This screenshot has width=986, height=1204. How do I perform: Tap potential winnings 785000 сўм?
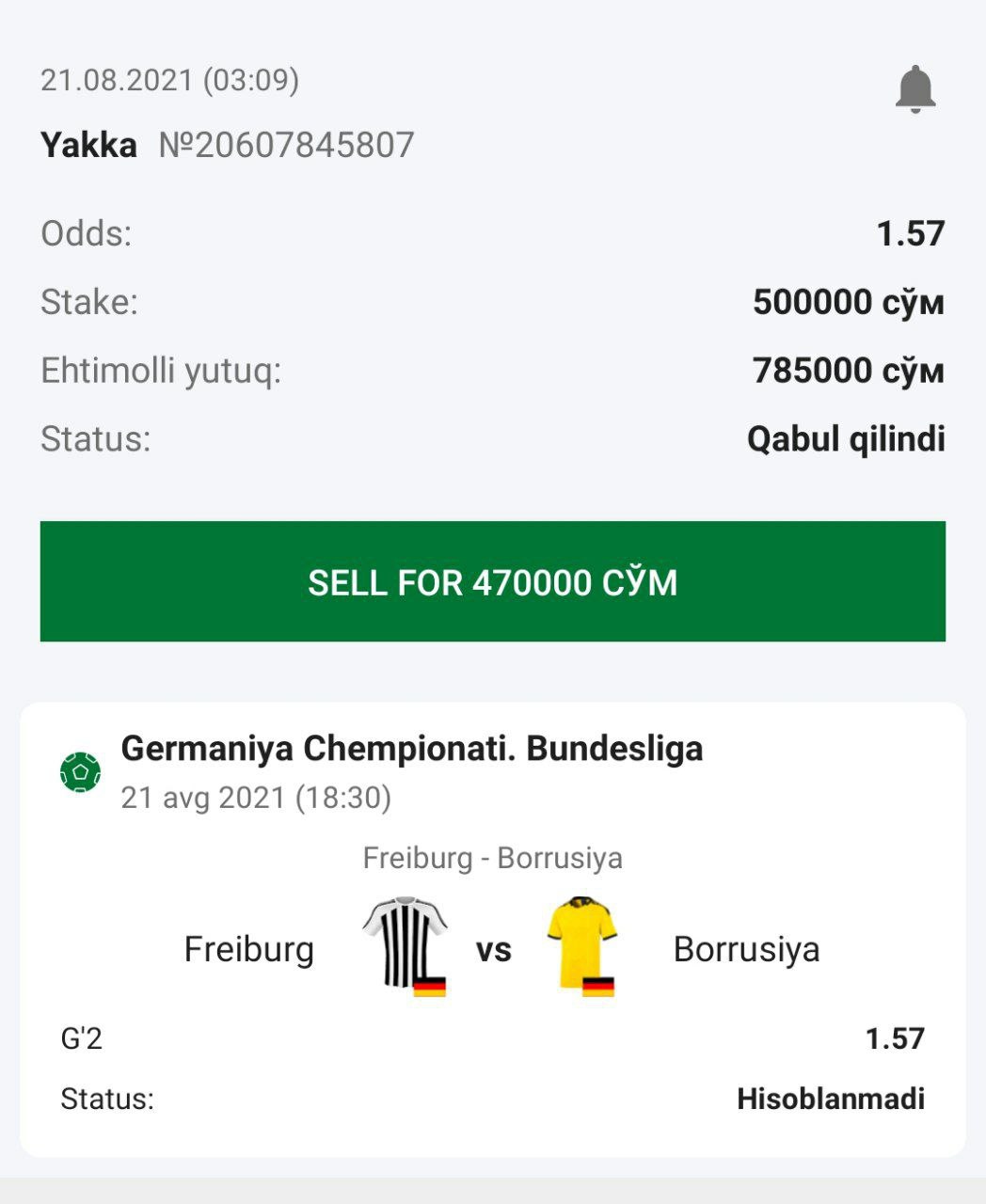click(x=848, y=371)
